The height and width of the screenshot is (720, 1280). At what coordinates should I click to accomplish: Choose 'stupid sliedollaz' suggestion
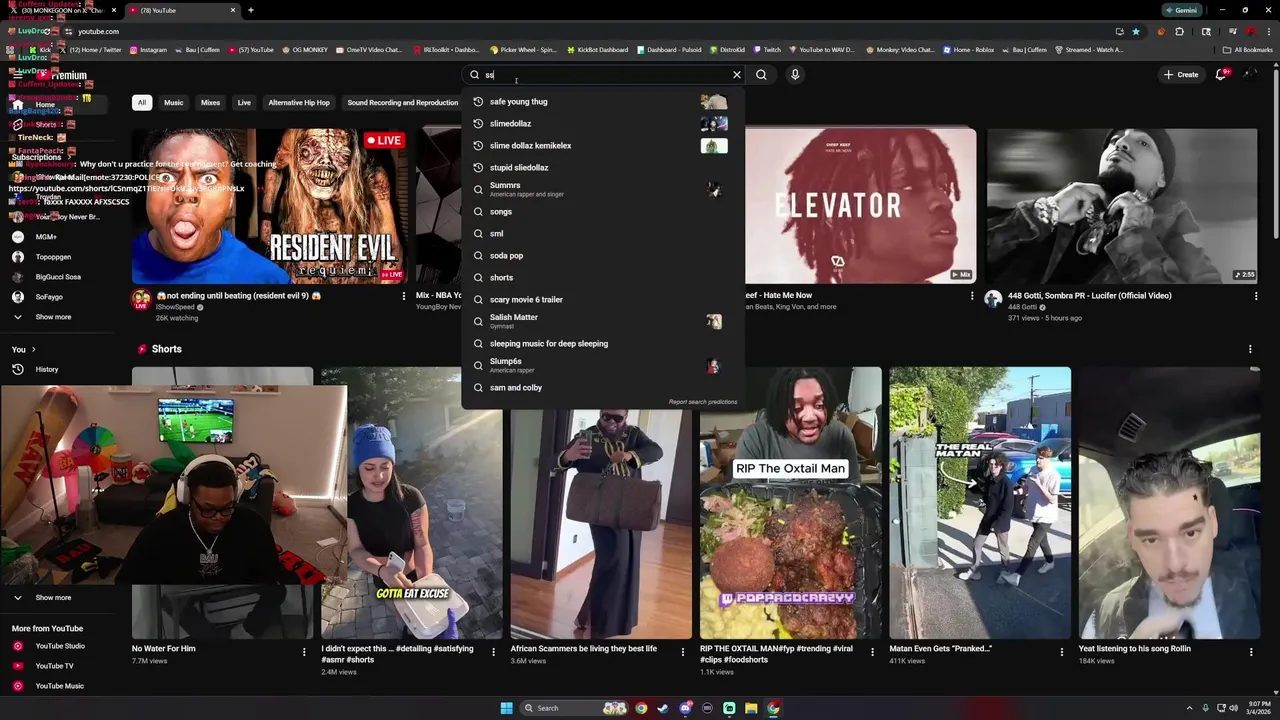click(601, 167)
